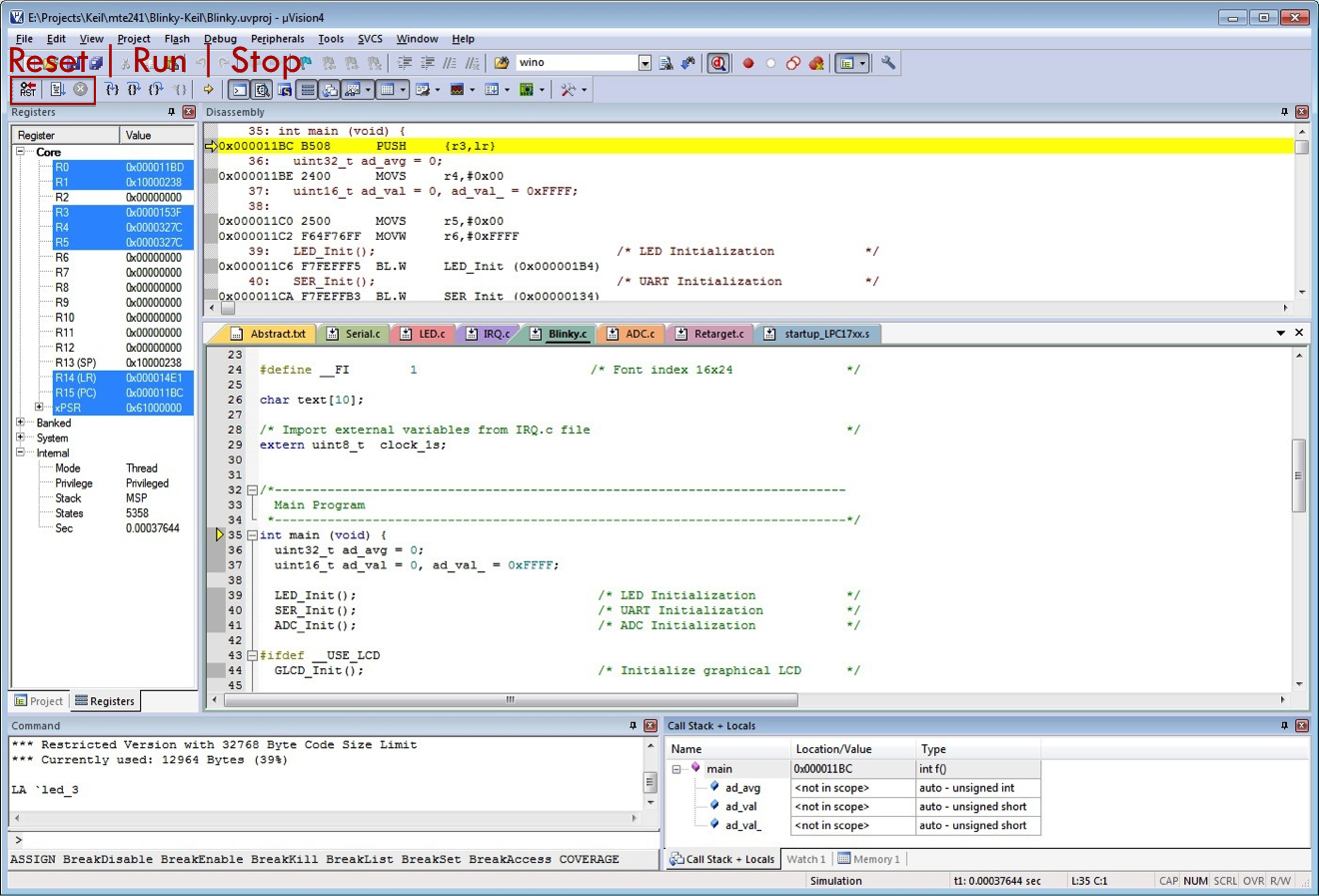The width and height of the screenshot is (1319, 896).
Task: Open the 'wino' find combo box dropdown
Action: point(645,63)
